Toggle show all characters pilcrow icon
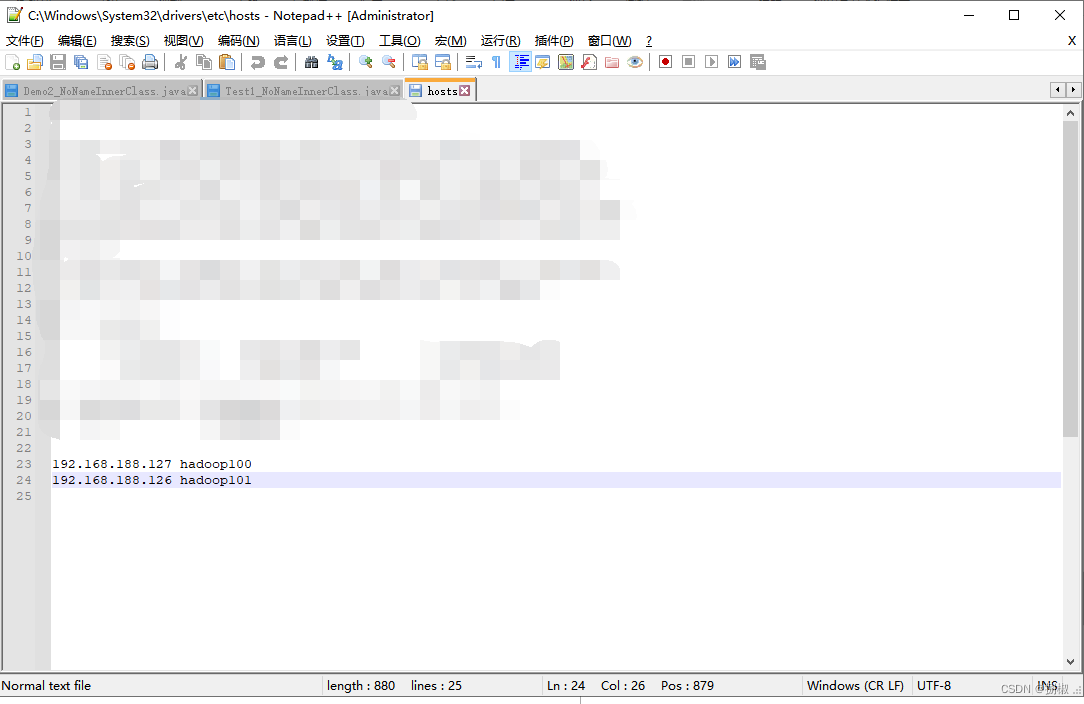1084x704 pixels. [x=496, y=62]
